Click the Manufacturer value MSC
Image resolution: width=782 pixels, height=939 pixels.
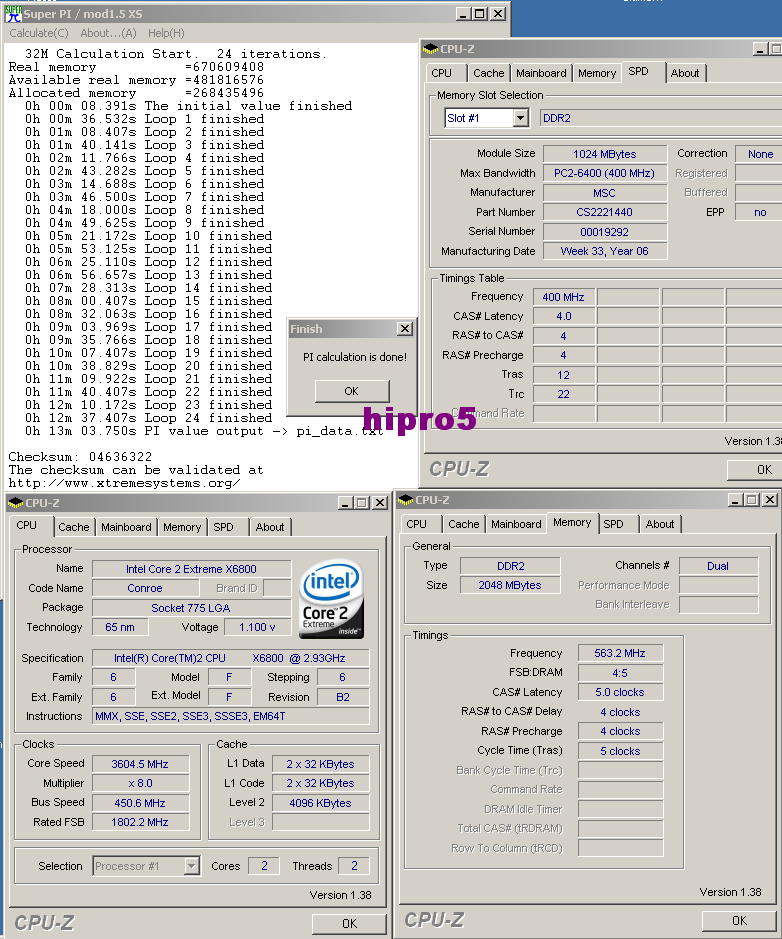coord(605,193)
